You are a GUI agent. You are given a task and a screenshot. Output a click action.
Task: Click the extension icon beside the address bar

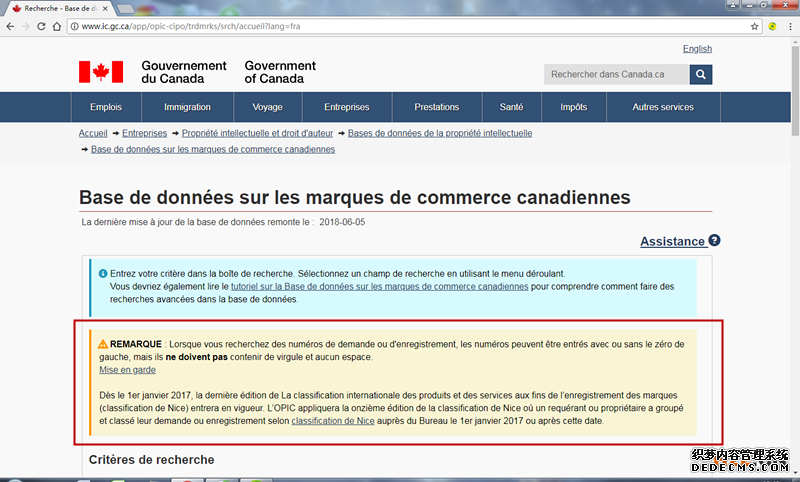click(x=772, y=26)
